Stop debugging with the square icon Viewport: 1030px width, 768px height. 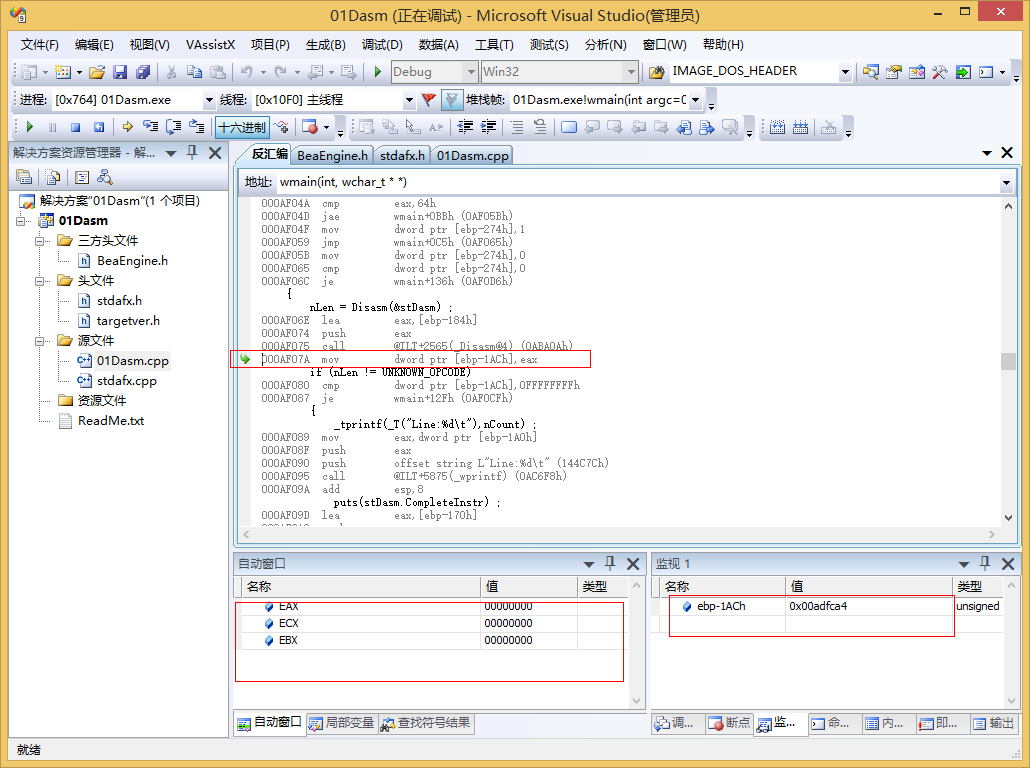(x=76, y=127)
